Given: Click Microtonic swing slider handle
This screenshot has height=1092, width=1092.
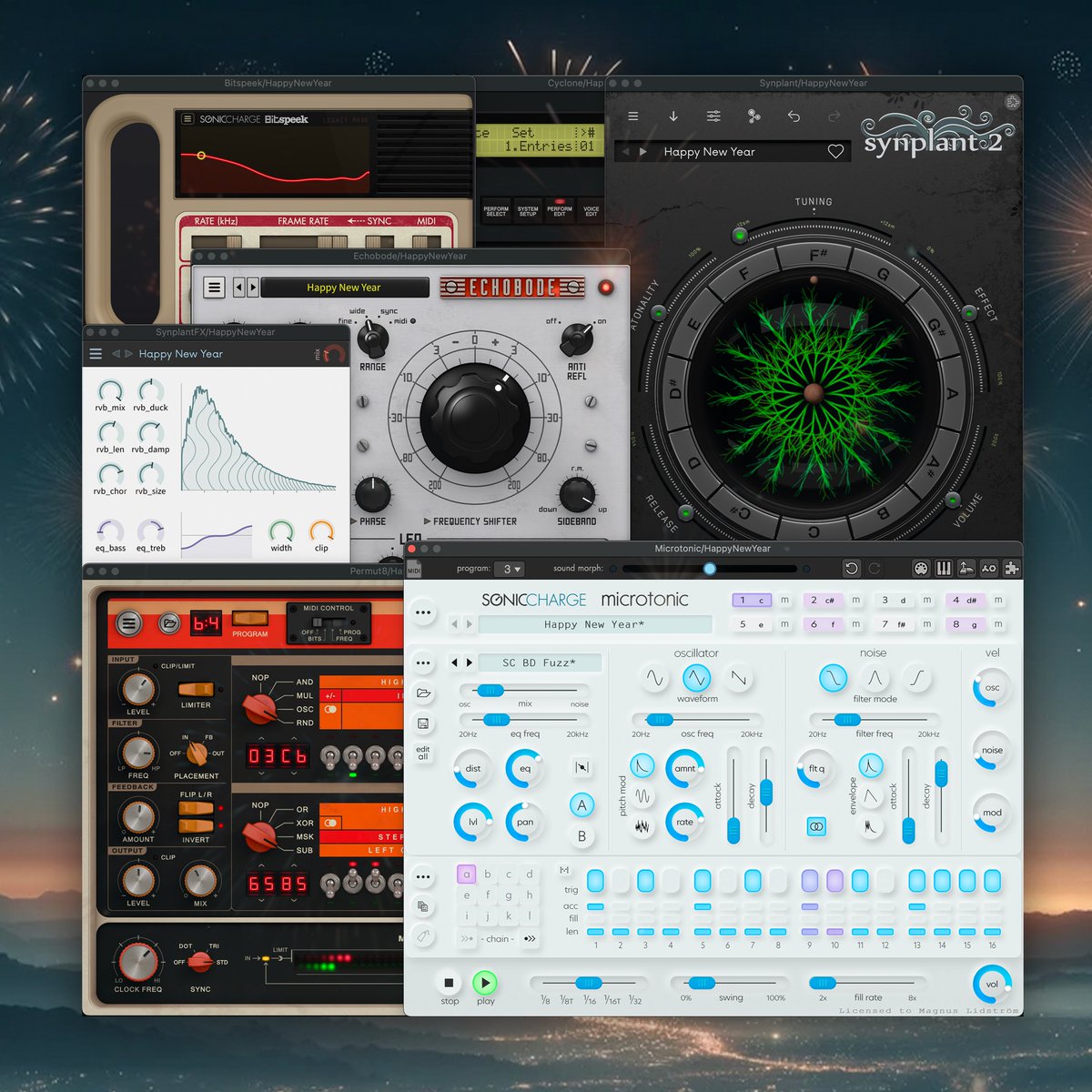Looking at the screenshot, I should click(x=701, y=983).
